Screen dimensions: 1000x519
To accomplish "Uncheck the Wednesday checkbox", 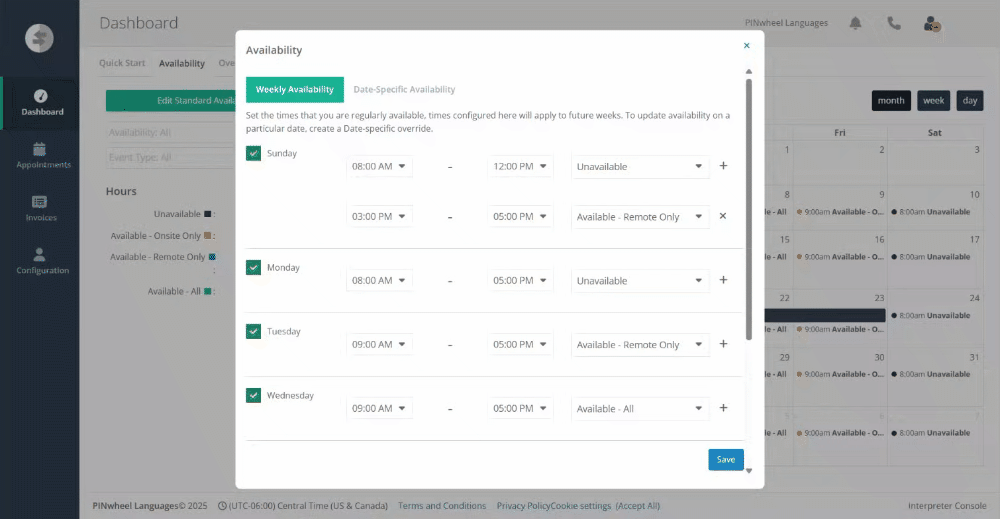I will pyautogui.click(x=253, y=395).
